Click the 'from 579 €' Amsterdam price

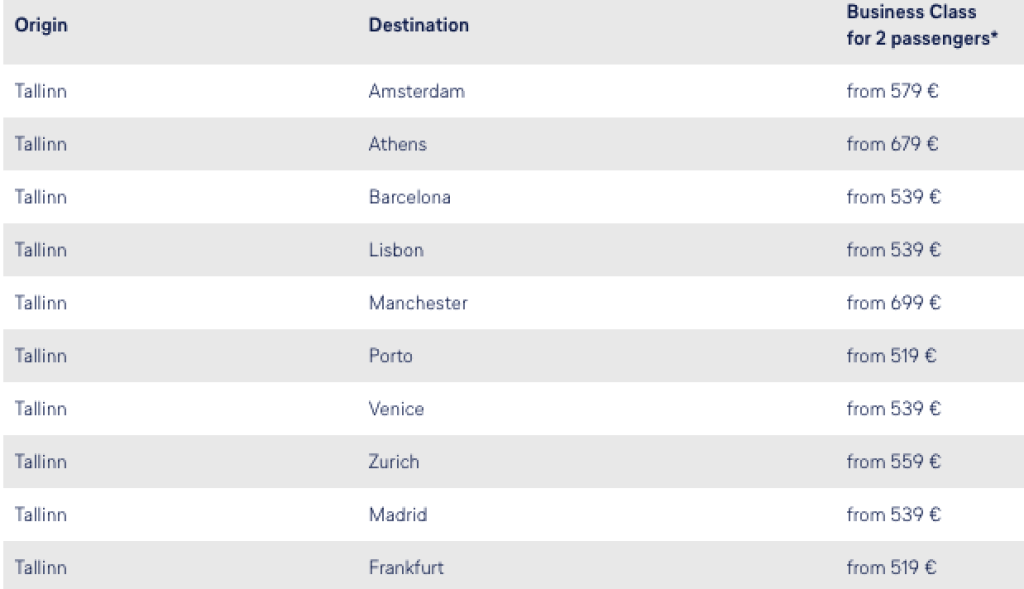pyautogui.click(x=892, y=91)
